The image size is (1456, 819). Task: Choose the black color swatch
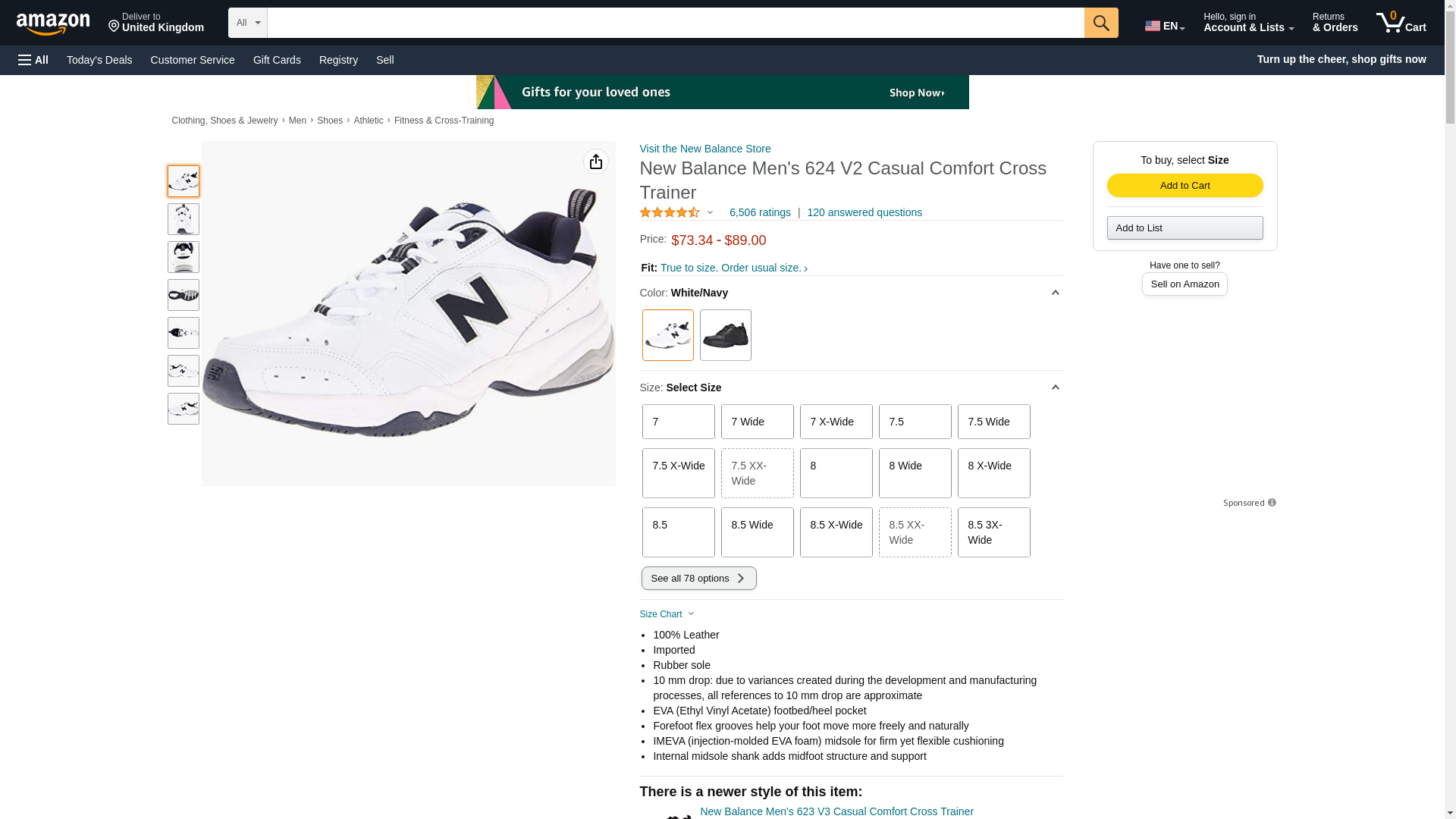pos(725,335)
